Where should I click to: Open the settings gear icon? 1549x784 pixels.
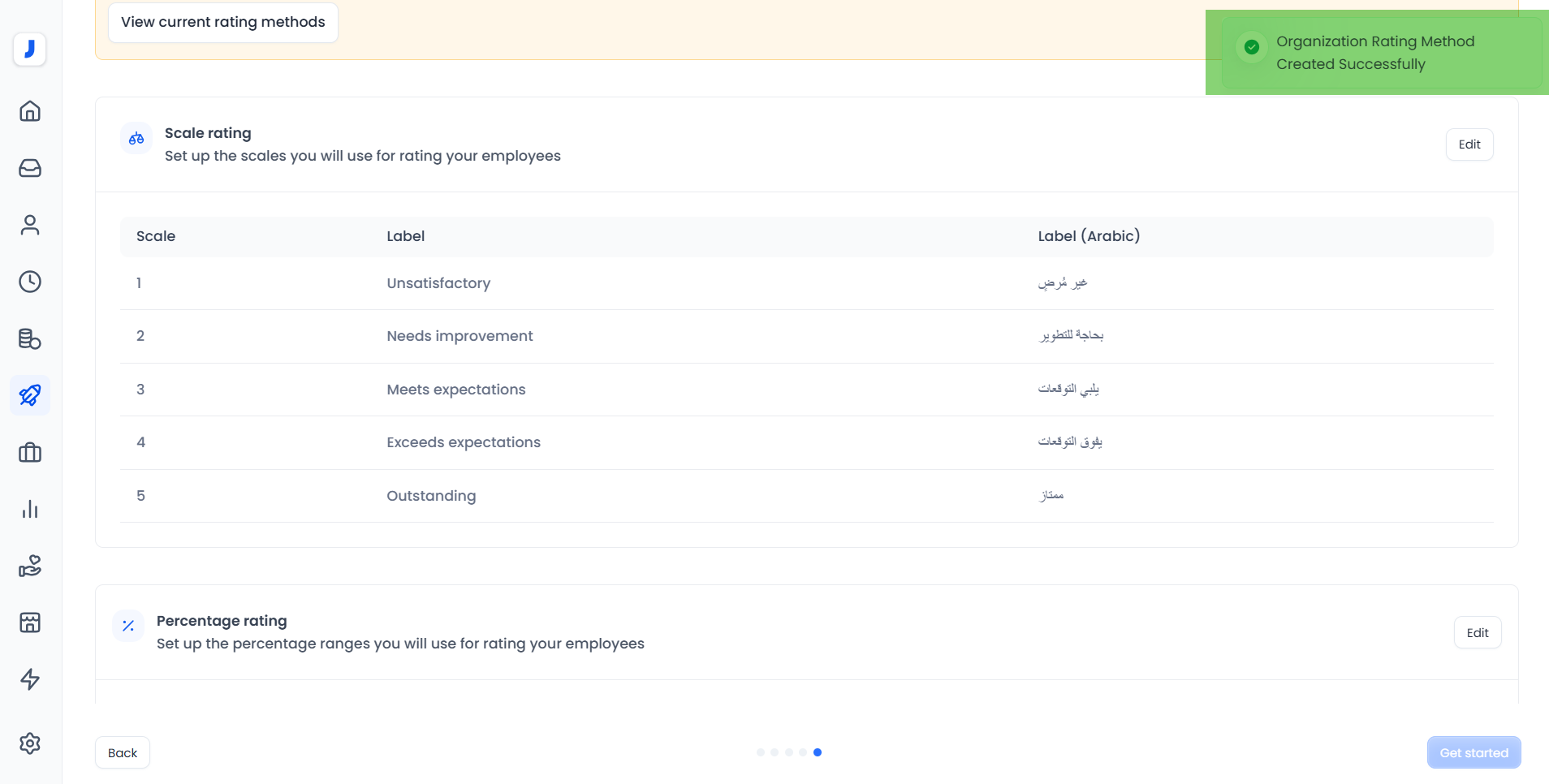[x=30, y=743]
